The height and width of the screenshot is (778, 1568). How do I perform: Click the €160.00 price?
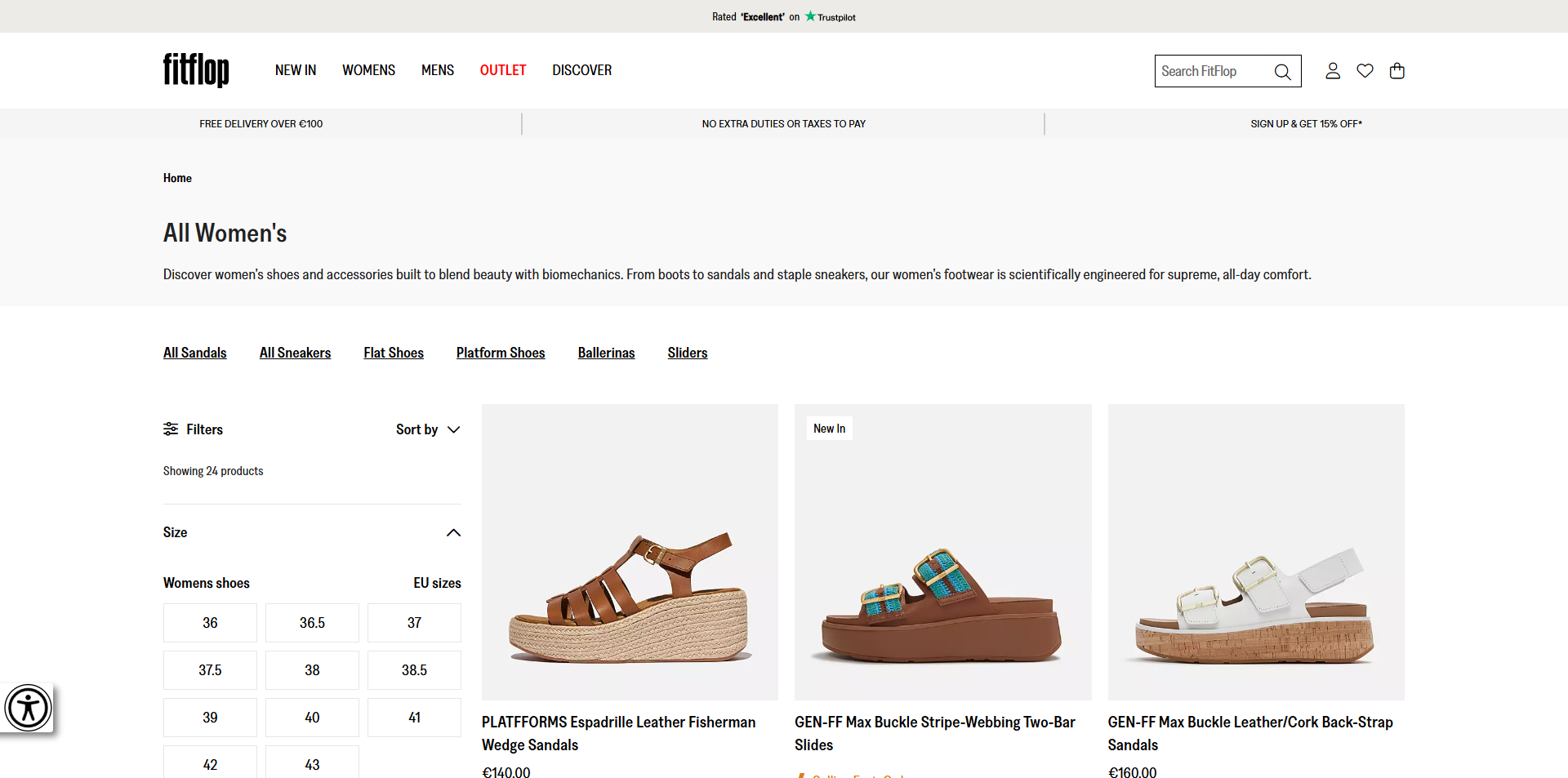[x=1132, y=771]
